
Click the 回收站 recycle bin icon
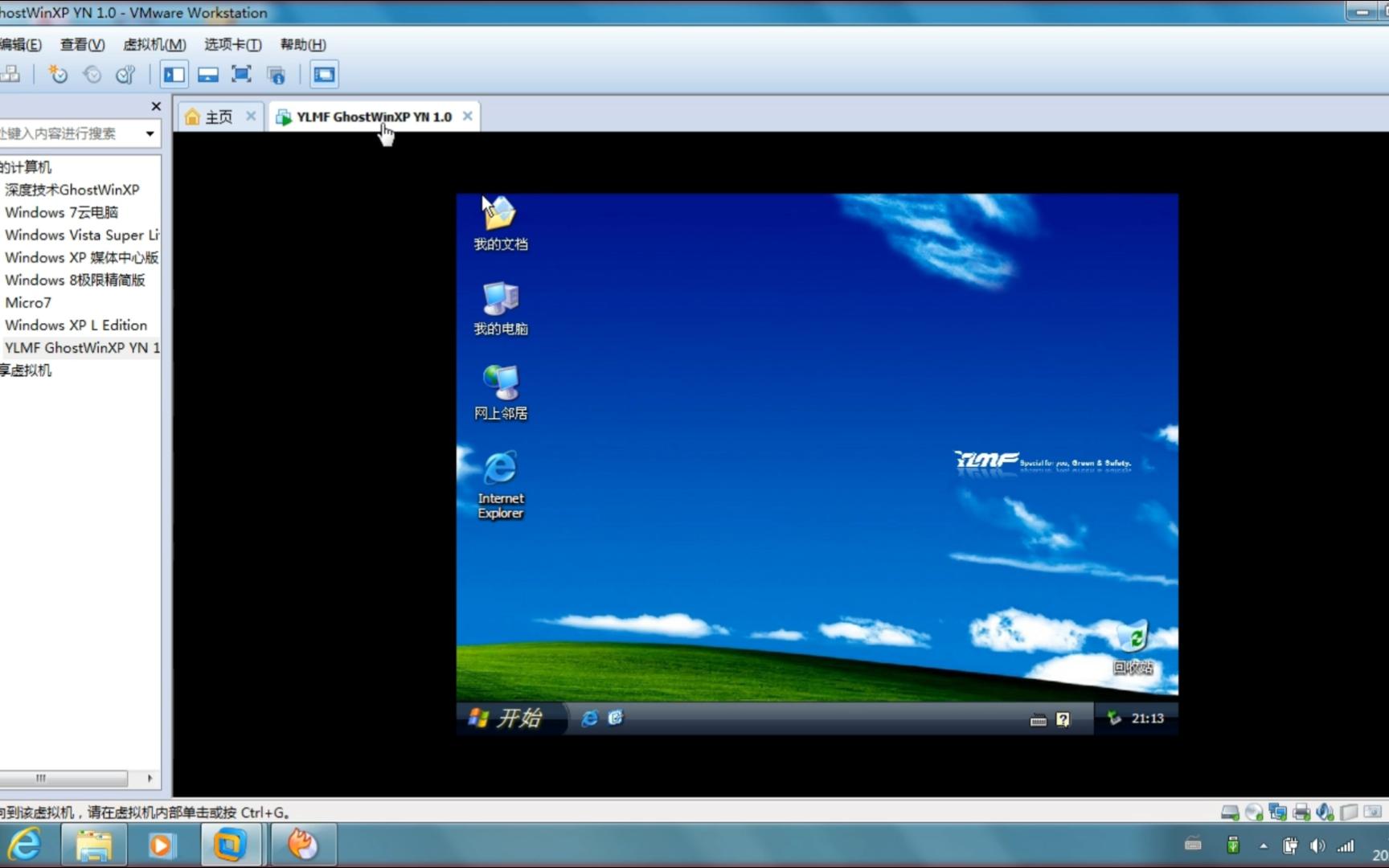(1133, 647)
